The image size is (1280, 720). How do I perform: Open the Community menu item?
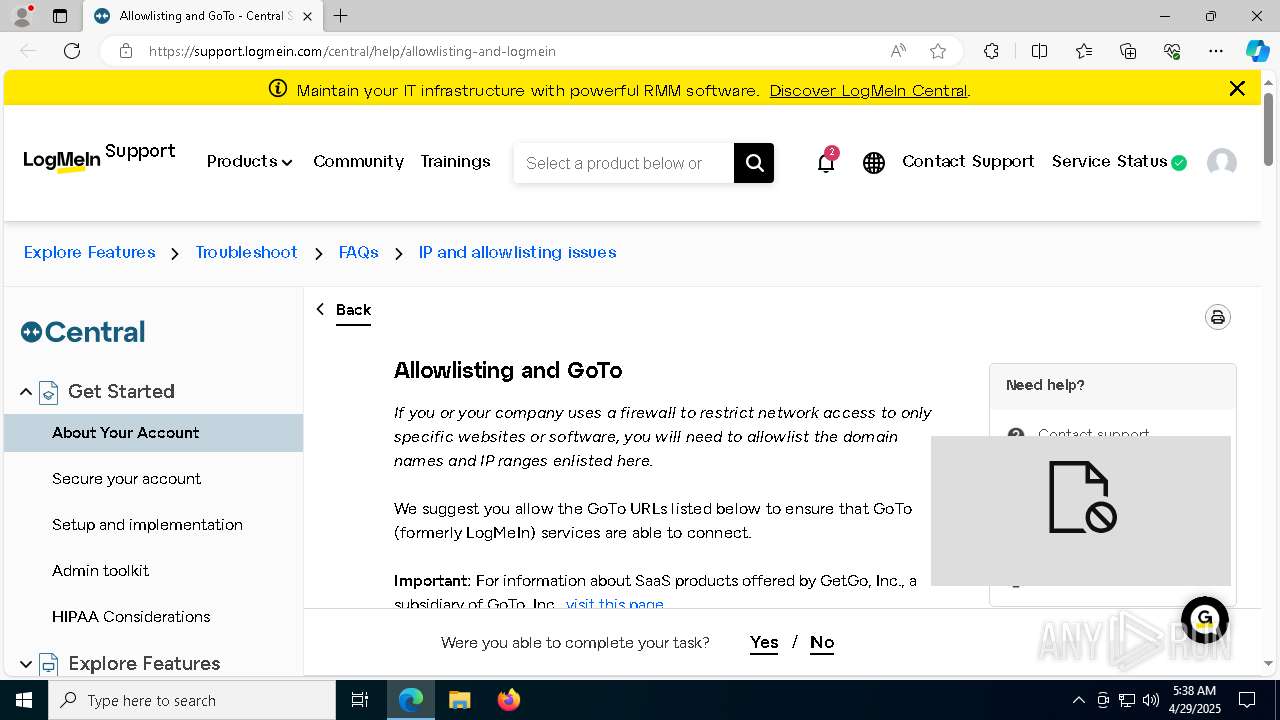(x=358, y=161)
